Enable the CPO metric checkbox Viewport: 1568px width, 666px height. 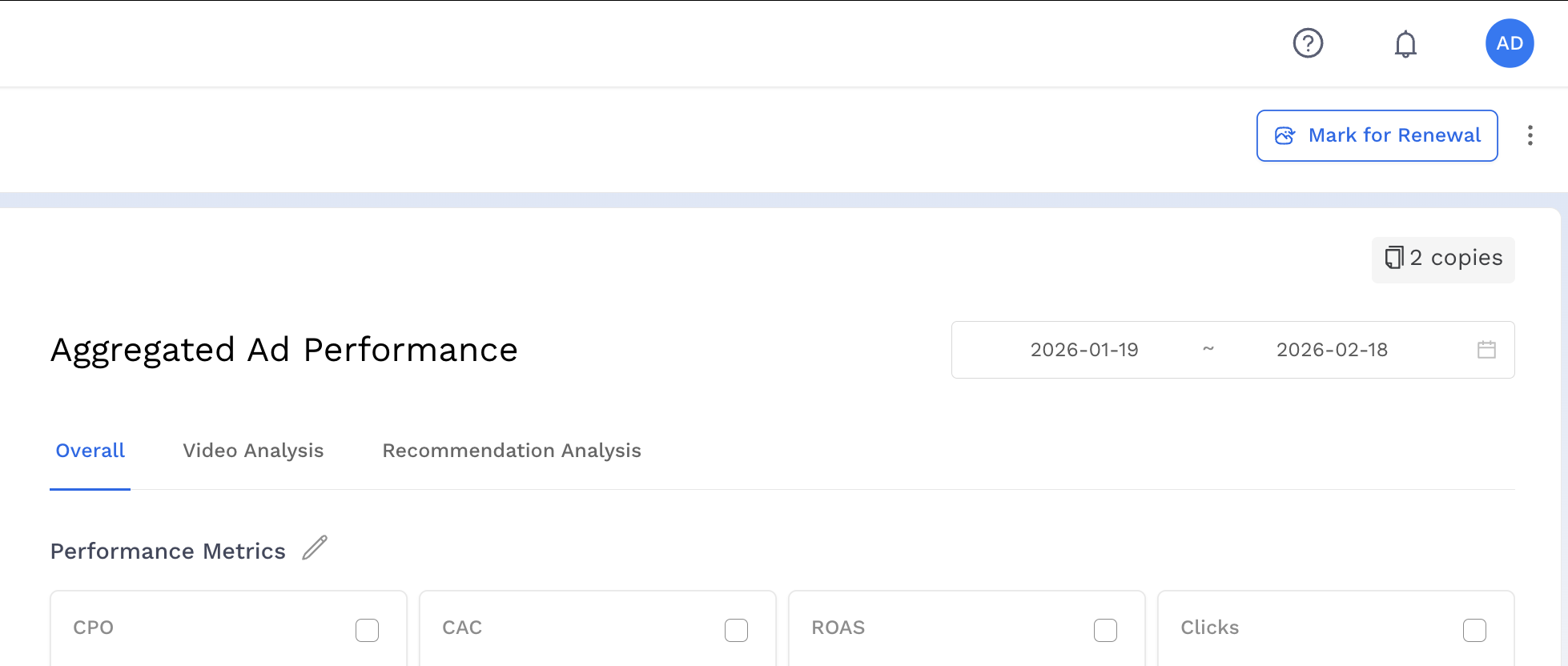pyautogui.click(x=367, y=630)
